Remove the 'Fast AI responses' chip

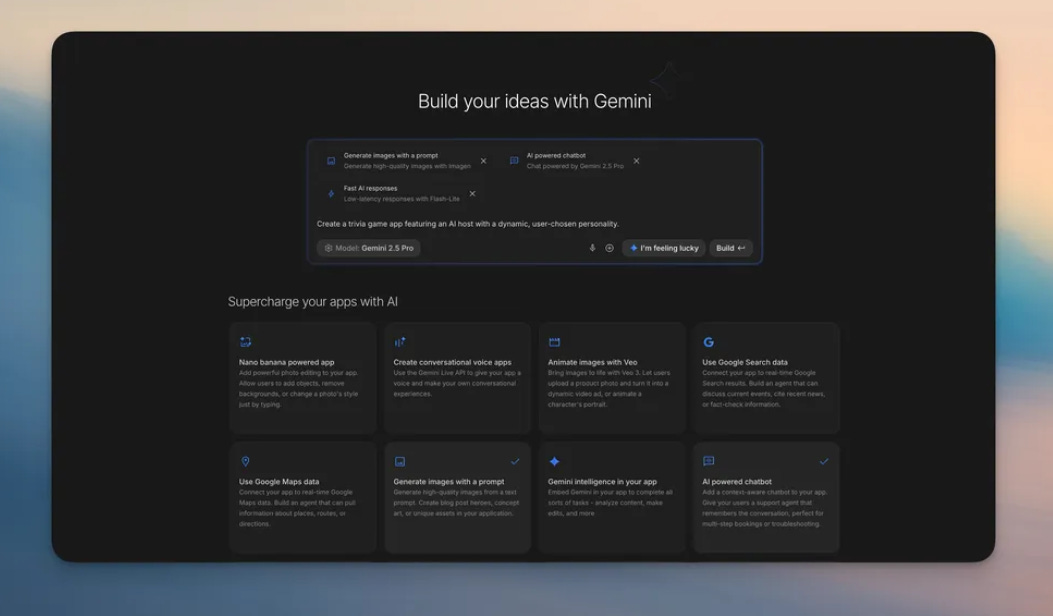click(472, 193)
